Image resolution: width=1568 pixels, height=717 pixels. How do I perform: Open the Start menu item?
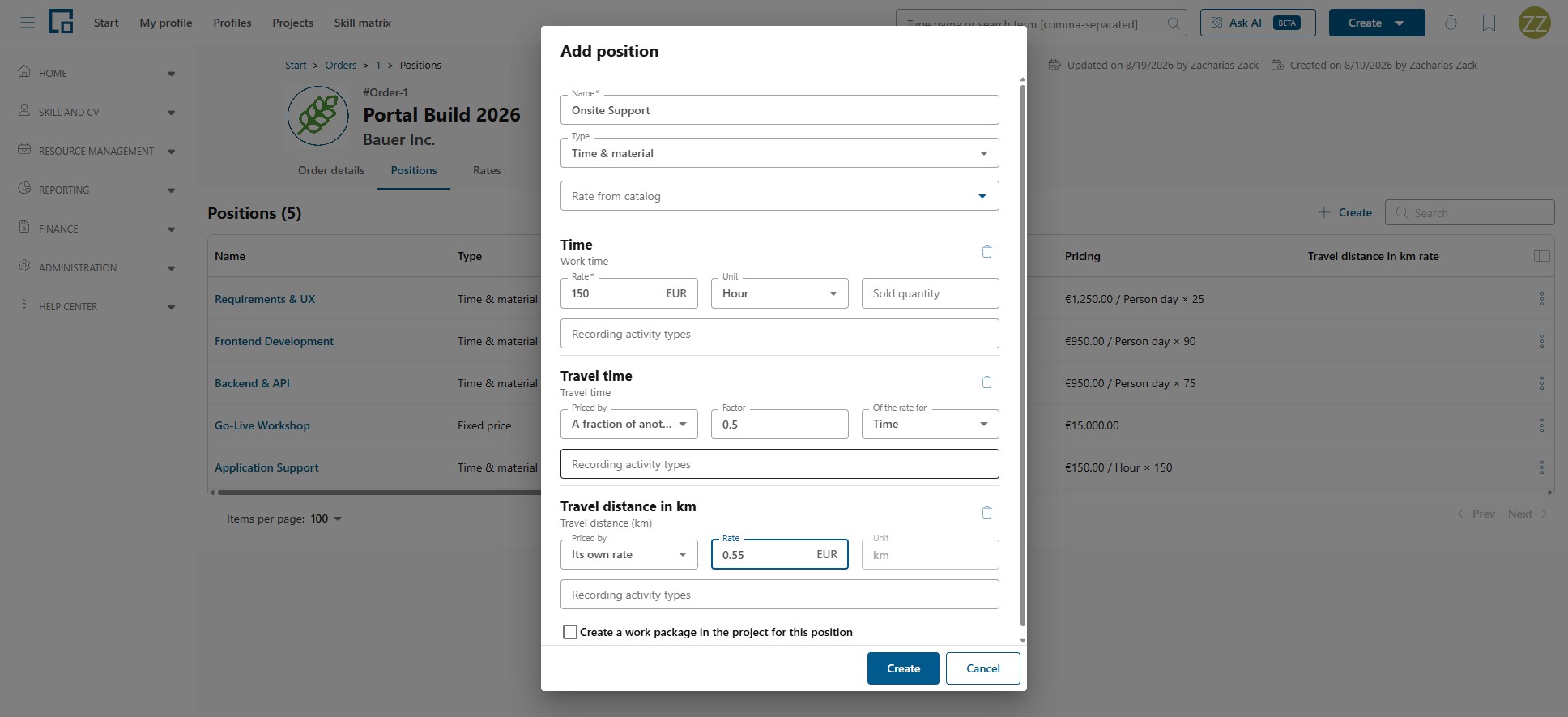click(106, 23)
